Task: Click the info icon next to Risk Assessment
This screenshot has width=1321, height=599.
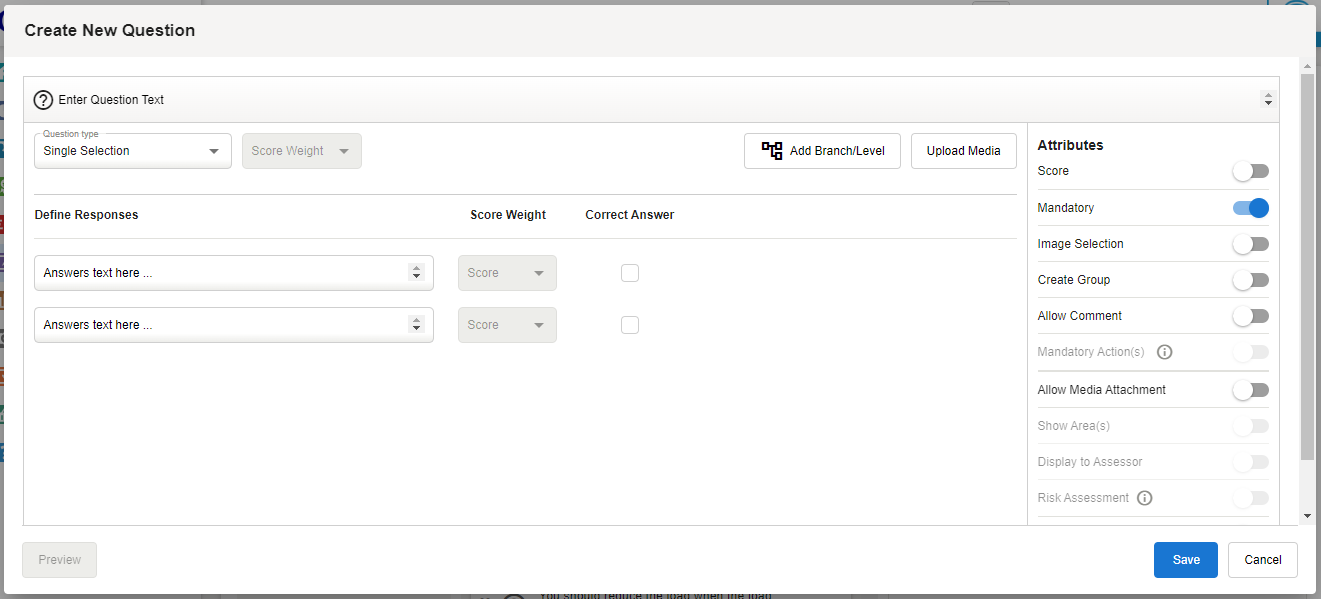Action: [1145, 498]
